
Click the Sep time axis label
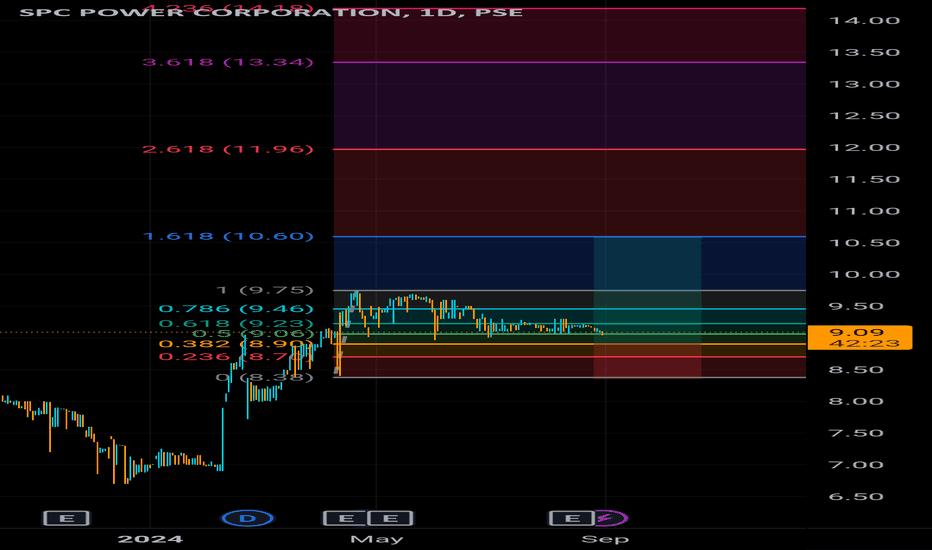(x=605, y=539)
